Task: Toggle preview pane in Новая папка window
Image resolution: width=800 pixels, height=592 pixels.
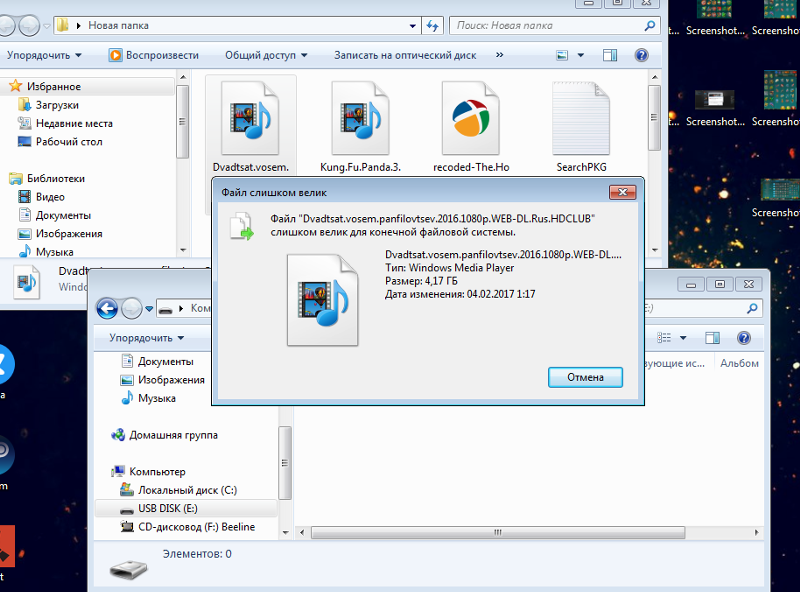Action: pos(610,55)
